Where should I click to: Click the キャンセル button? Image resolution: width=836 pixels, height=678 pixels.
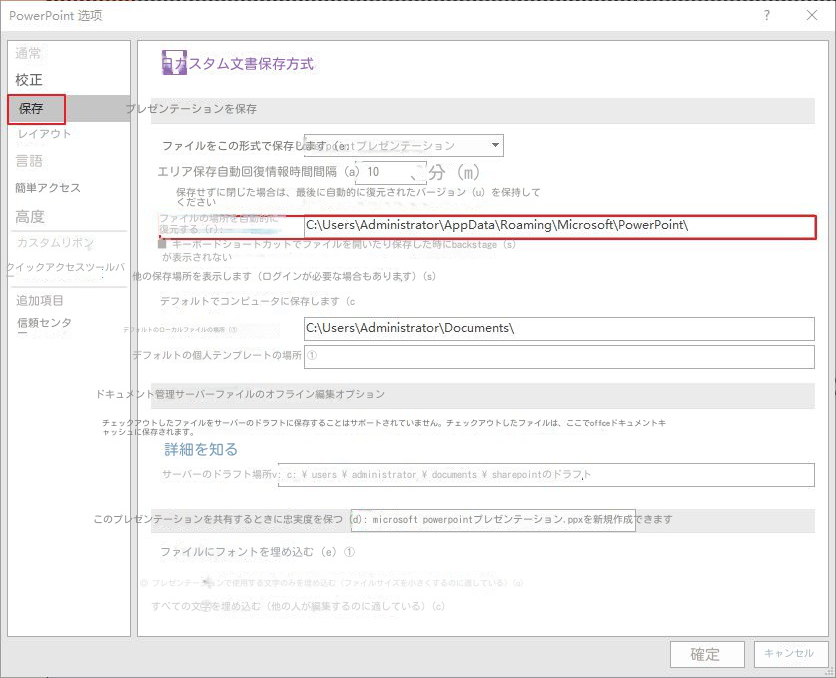[x=791, y=654]
